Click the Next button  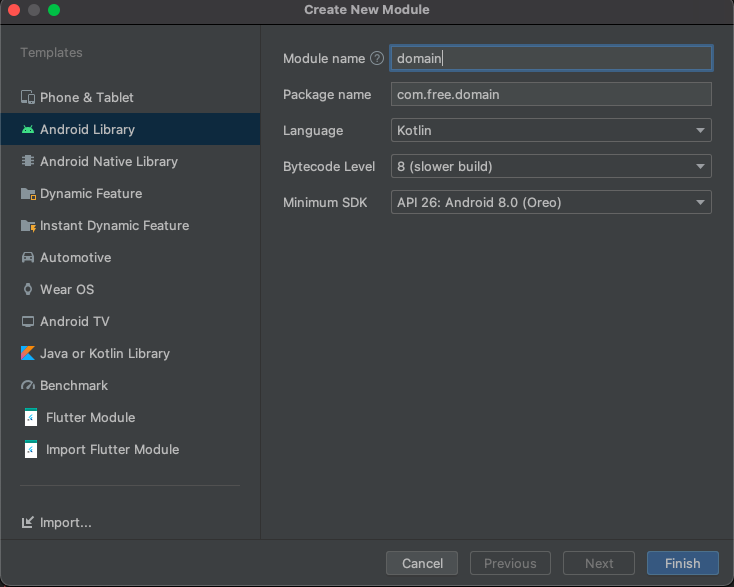pos(599,563)
